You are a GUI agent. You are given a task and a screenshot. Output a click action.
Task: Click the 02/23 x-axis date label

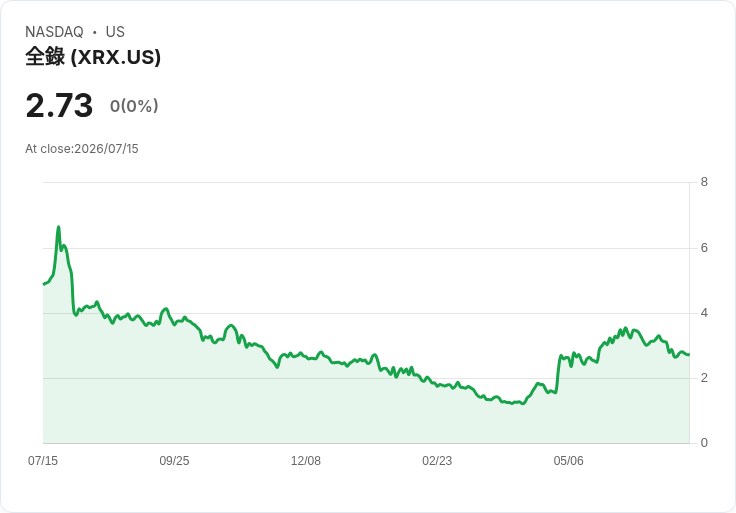point(437,460)
